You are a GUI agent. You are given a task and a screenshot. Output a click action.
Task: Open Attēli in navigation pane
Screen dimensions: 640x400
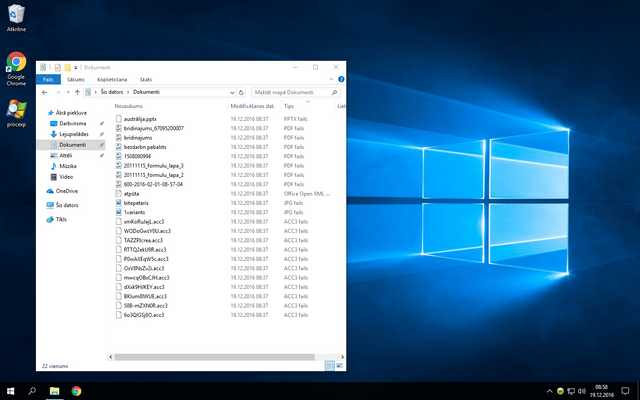tap(66, 156)
